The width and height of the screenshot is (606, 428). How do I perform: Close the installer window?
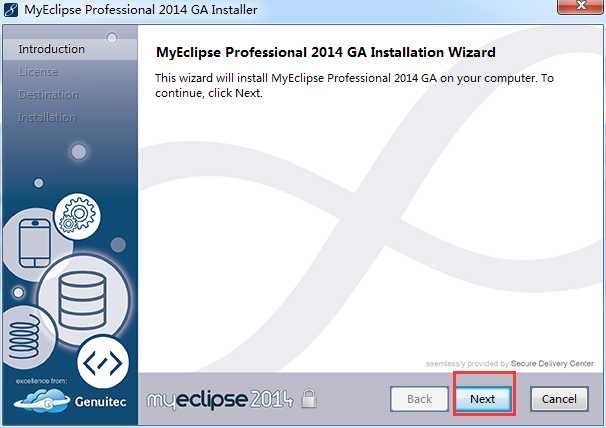click(x=581, y=5)
